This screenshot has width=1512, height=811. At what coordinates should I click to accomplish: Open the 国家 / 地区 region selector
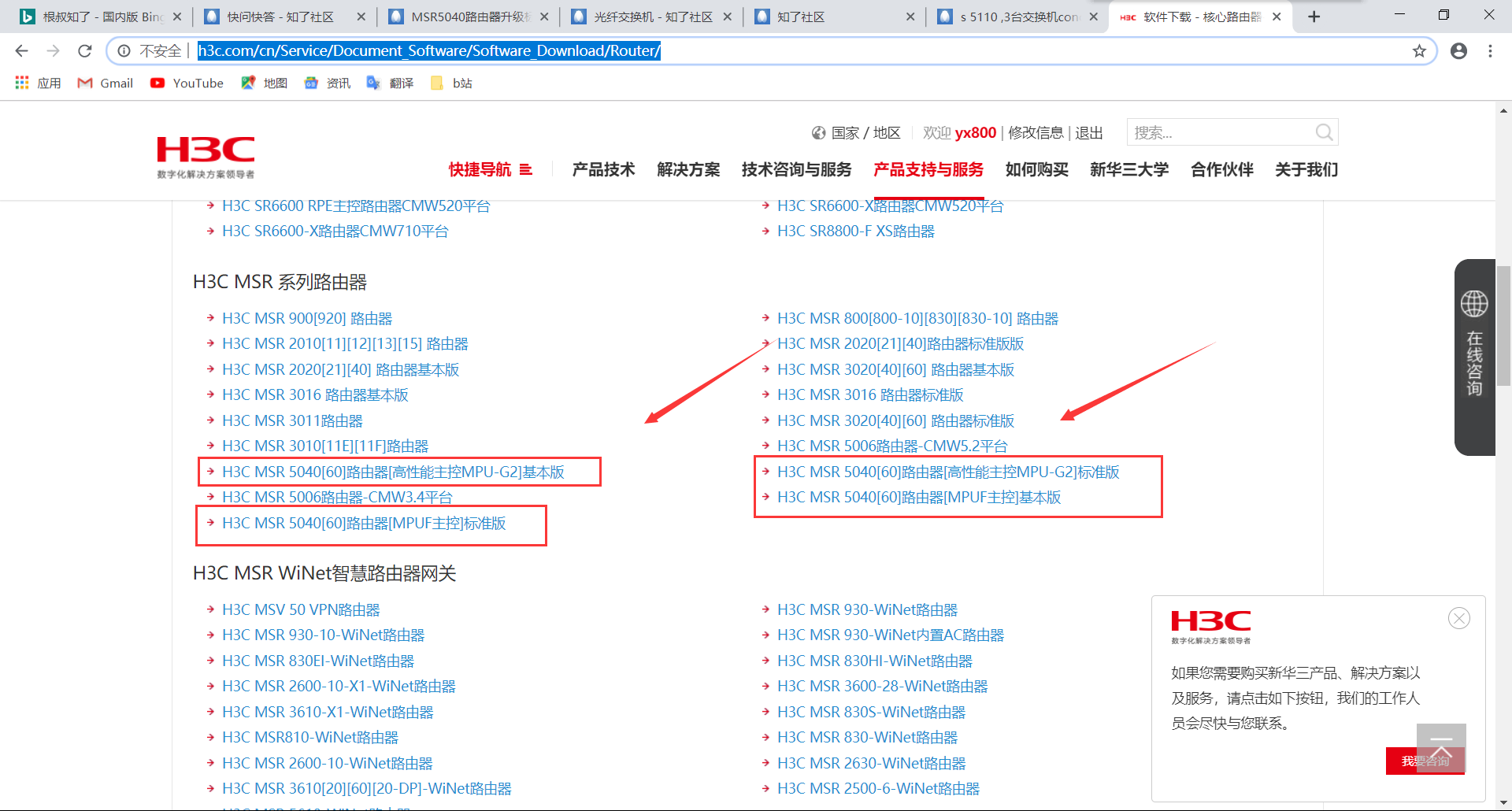856,133
